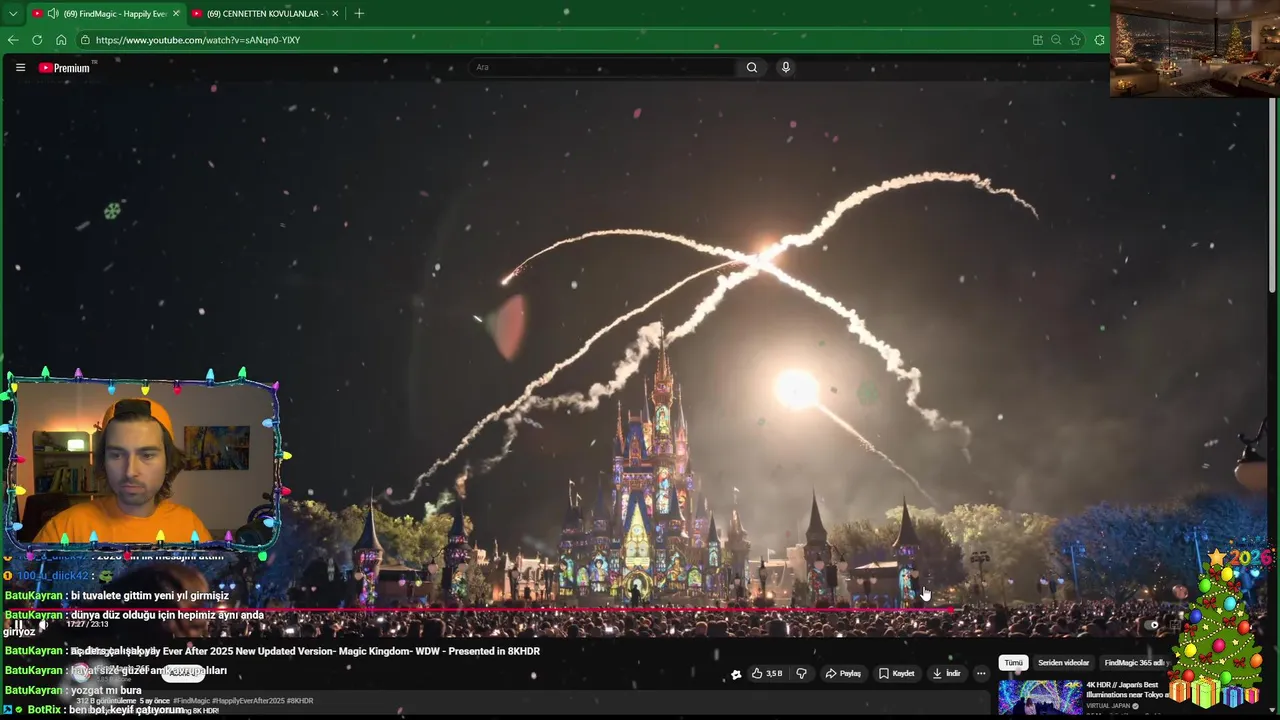Viewport: 1280px width, 720px height.
Task: Select the FindMagic 365 chip
Action: click(x=1134, y=663)
